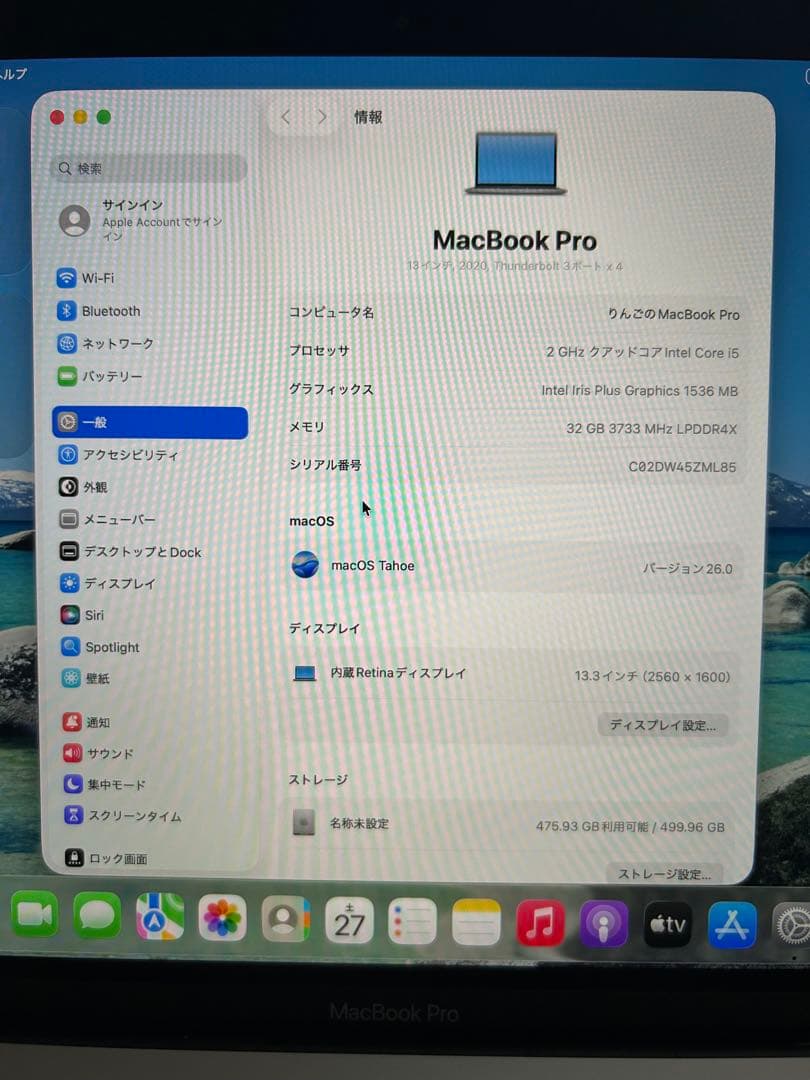The width and height of the screenshot is (810, 1080).
Task: Go forward using the right navigation chevron
Action: (x=321, y=116)
